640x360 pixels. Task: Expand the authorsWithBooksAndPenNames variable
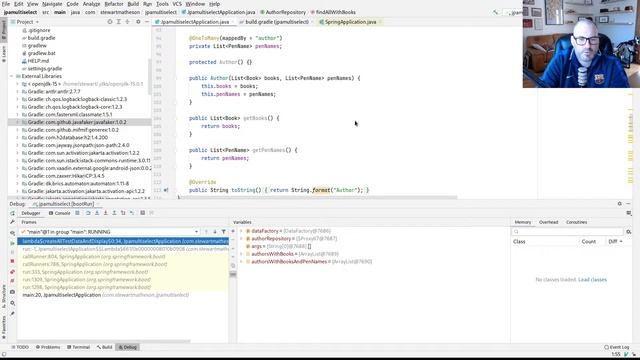tap(241, 262)
